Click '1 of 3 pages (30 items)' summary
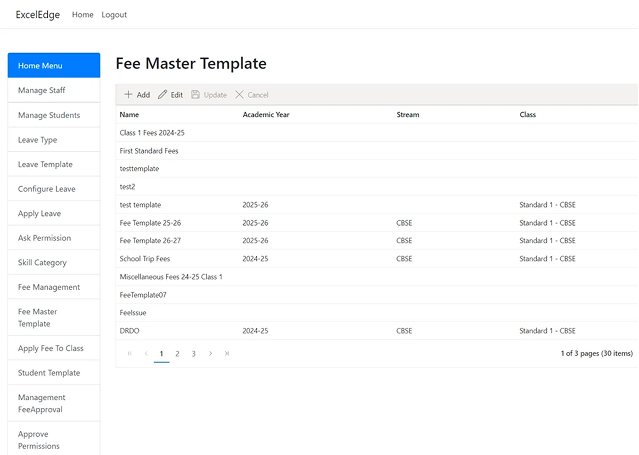The image size is (639, 455). tap(597, 353)
